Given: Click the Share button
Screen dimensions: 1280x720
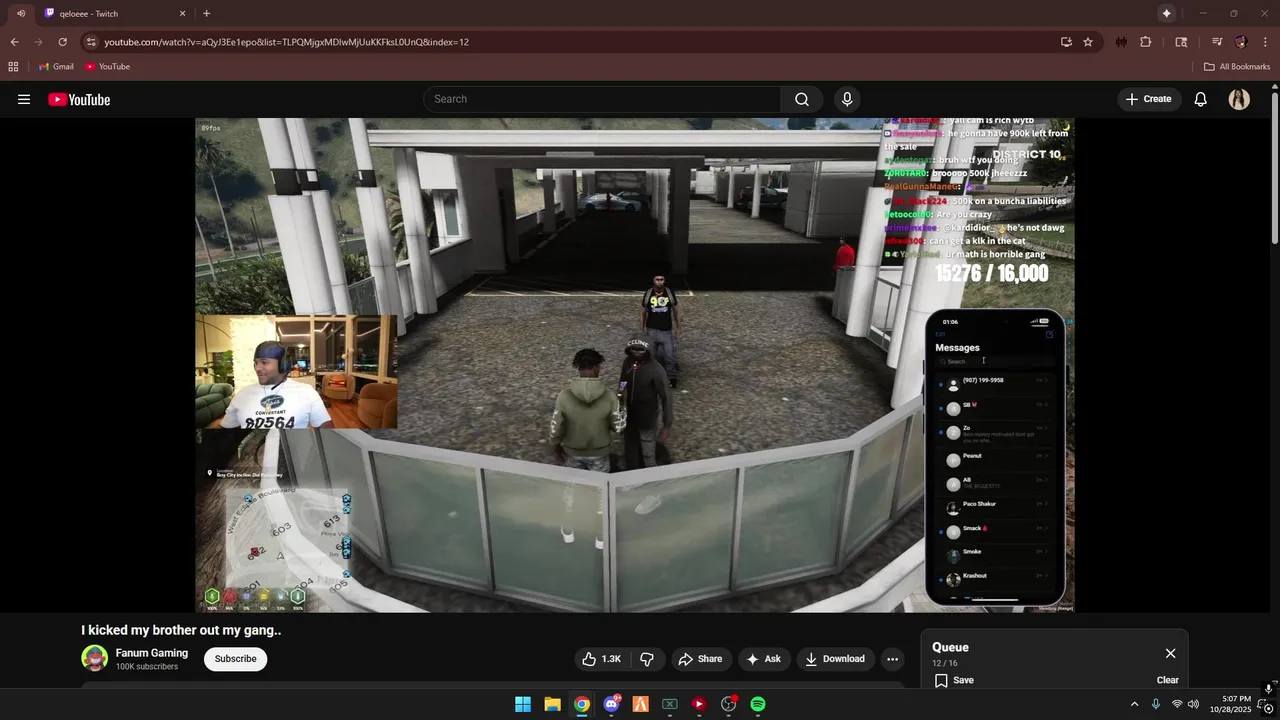Looking at the screenshot, I should click(699, 659).
